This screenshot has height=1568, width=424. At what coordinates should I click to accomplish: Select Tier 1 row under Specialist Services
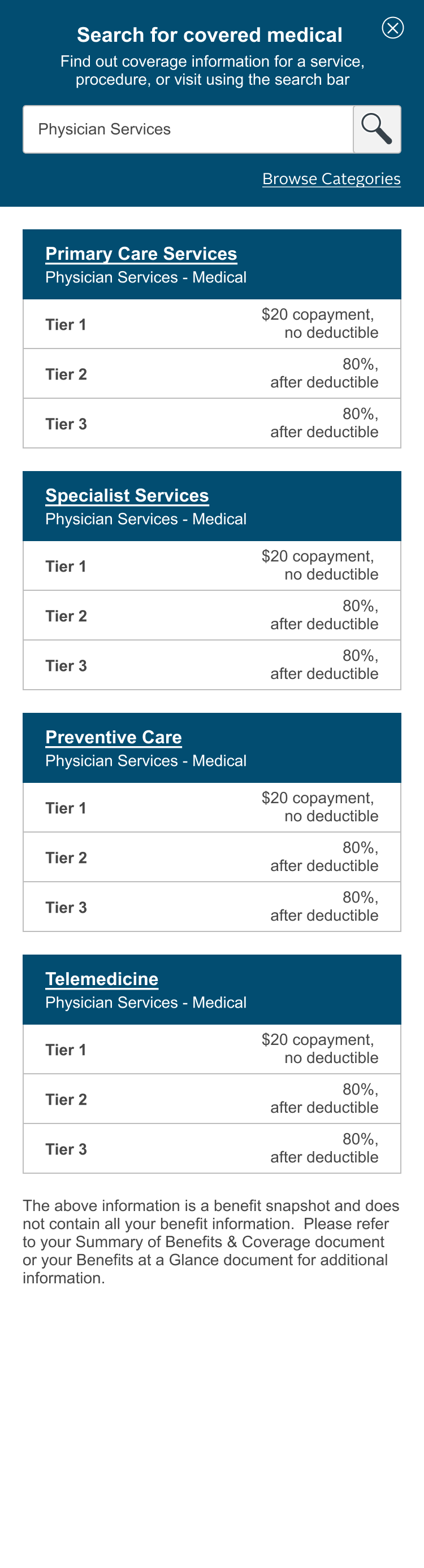coord(211,565)
